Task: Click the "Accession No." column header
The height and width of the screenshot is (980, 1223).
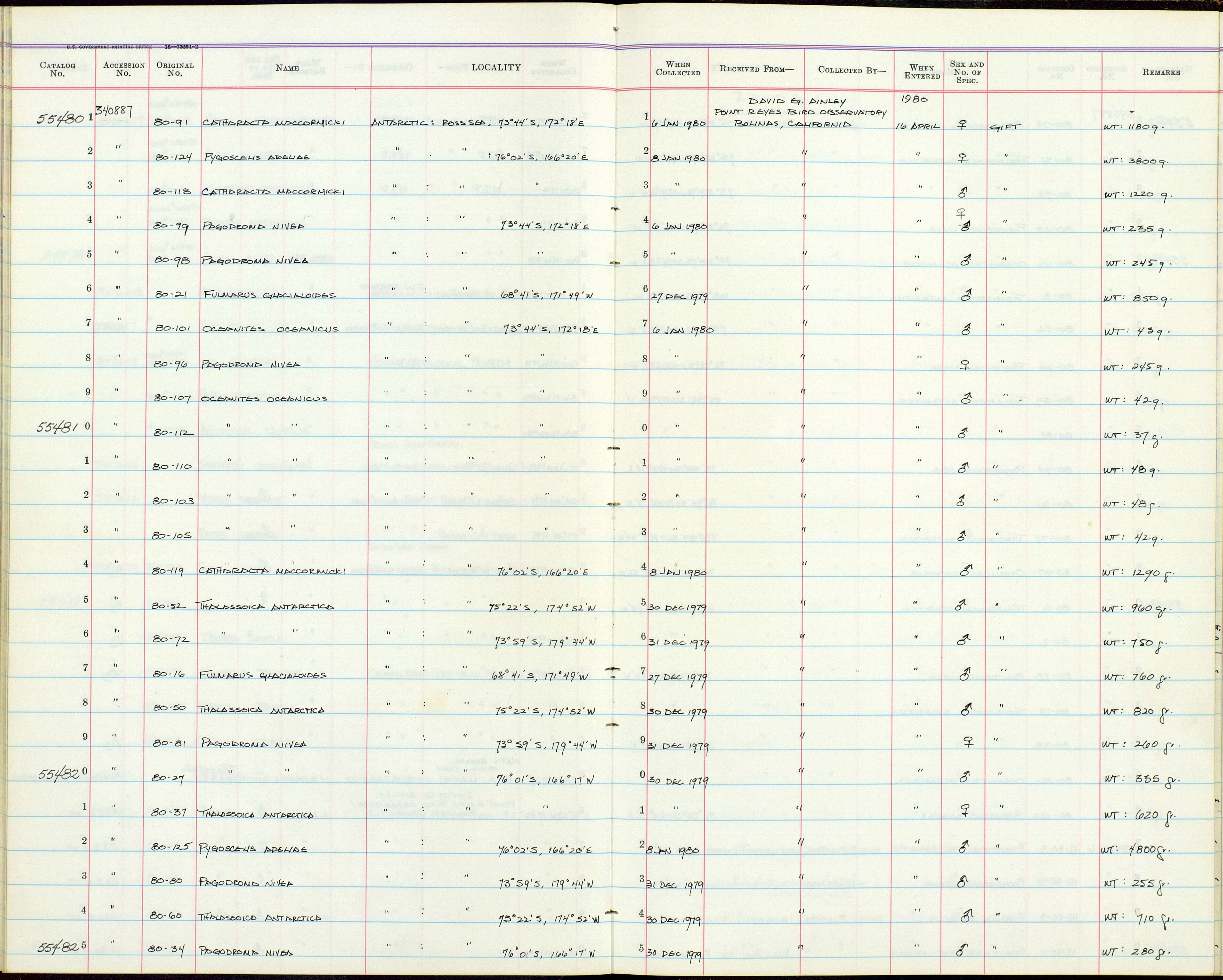Action: click(124, 69)
